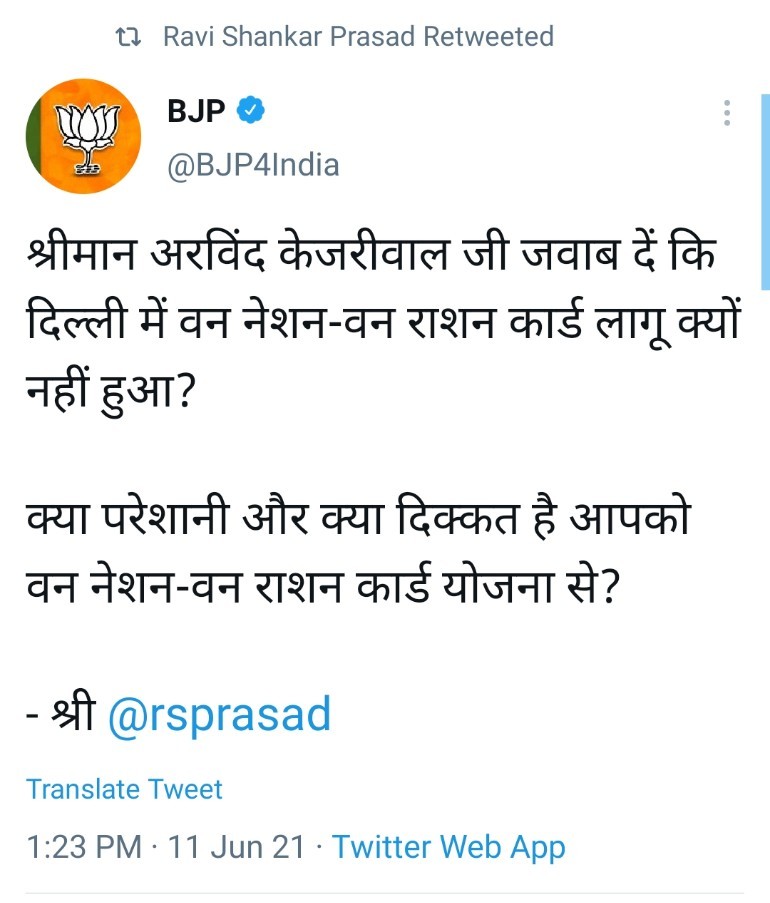Open the three-dot more options menu
770x903 pixels.
(x=727, y=113)
